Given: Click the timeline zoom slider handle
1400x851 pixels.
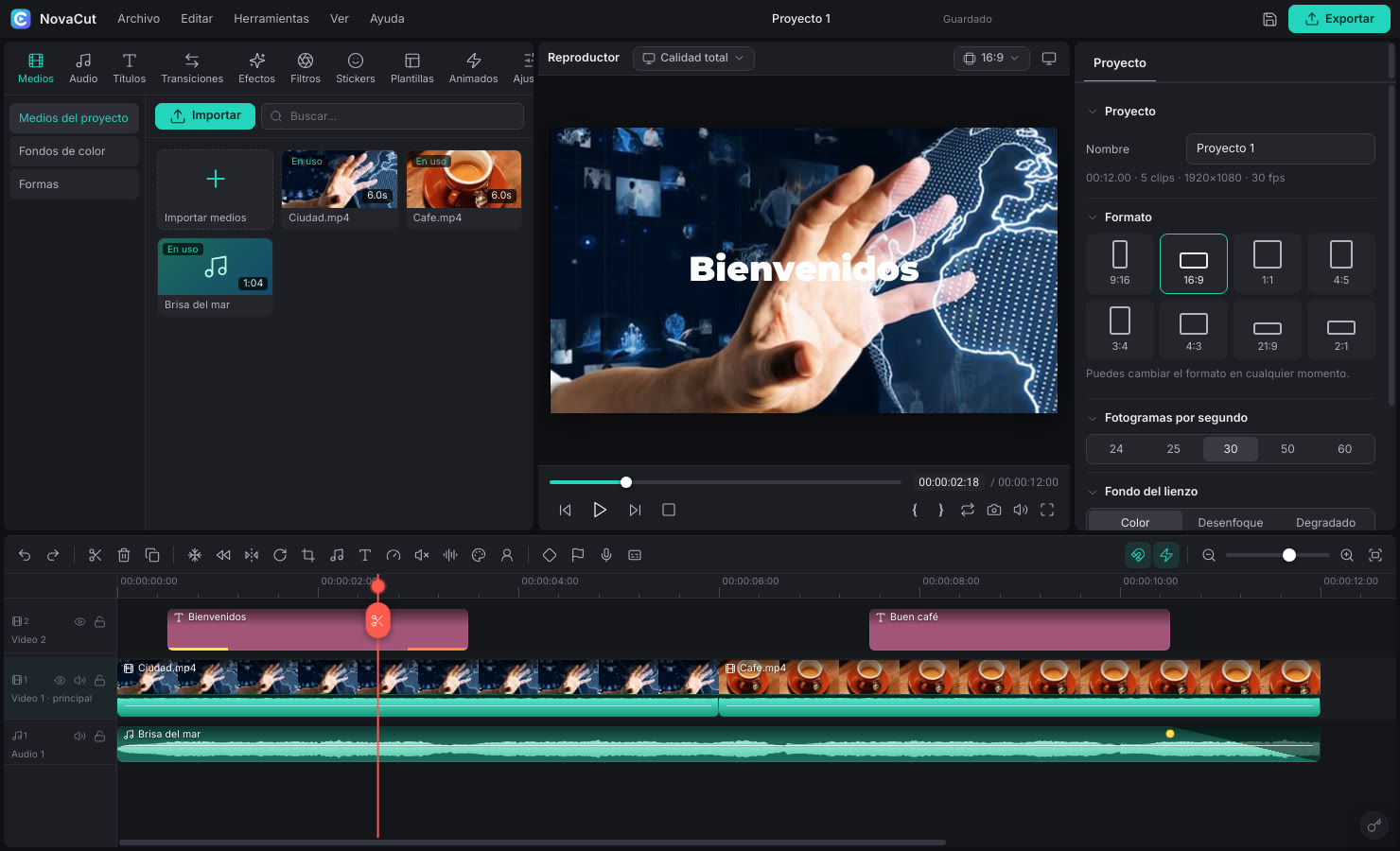Looking at the screenshot, I should (1289, 555).
